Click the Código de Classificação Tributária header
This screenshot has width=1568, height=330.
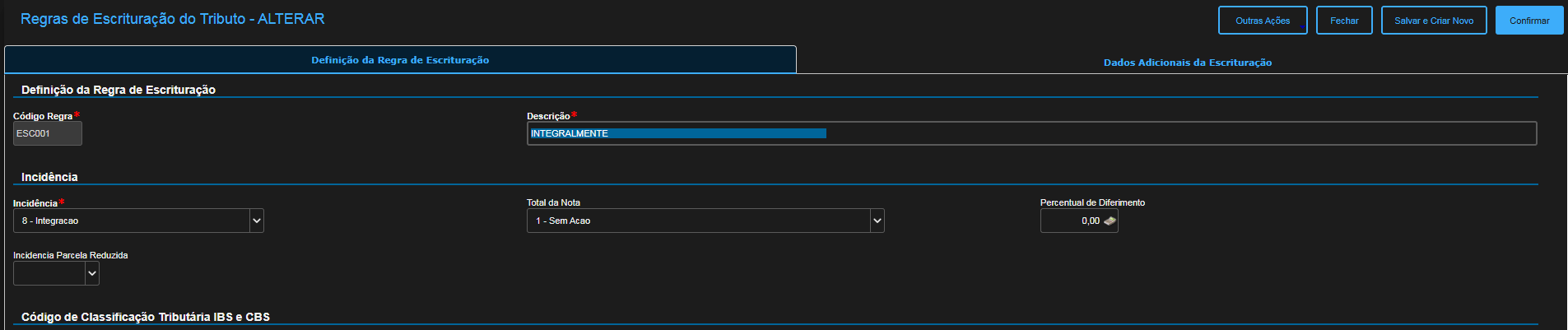[x=146, y=317]
